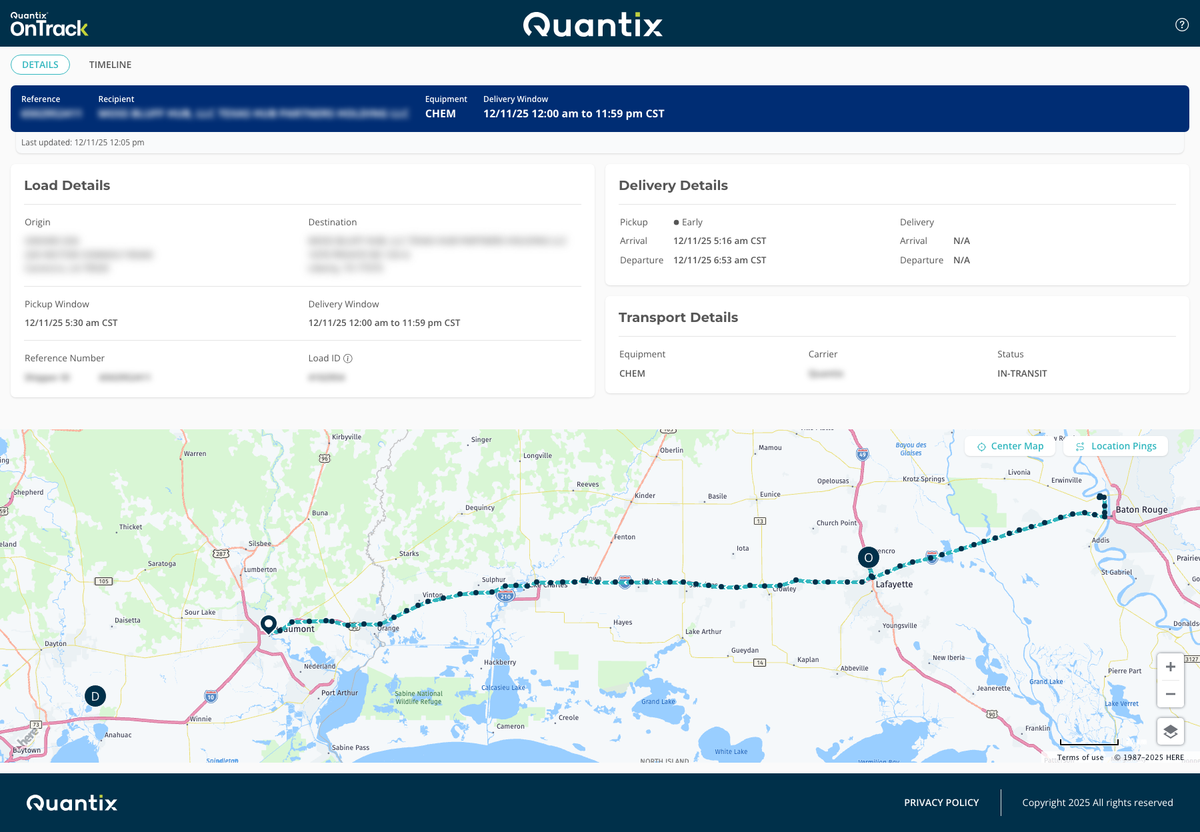Open the help question mark icon

[1181, 24]
